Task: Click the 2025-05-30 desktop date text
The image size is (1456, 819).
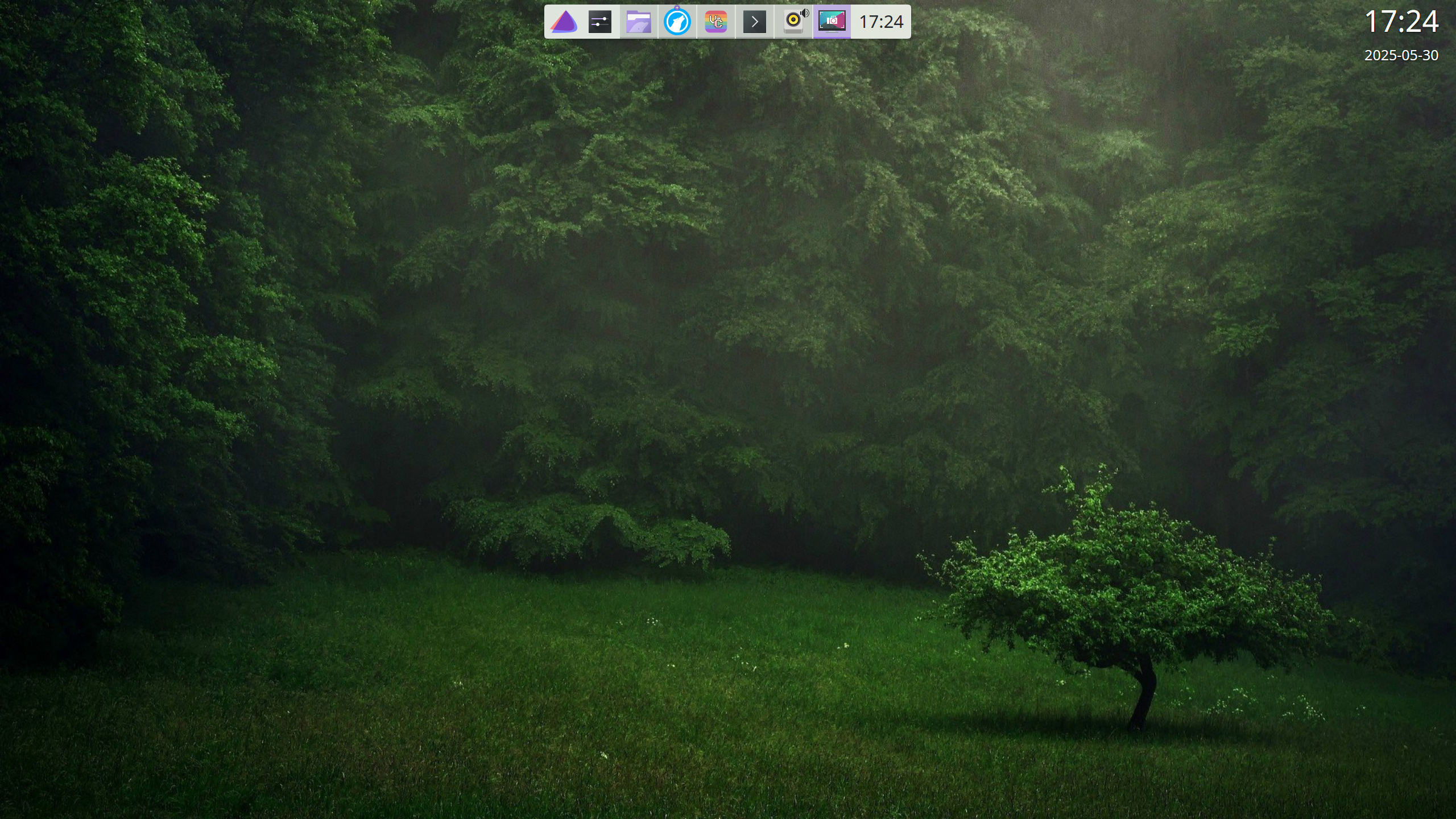Action: click(1401, 55)
